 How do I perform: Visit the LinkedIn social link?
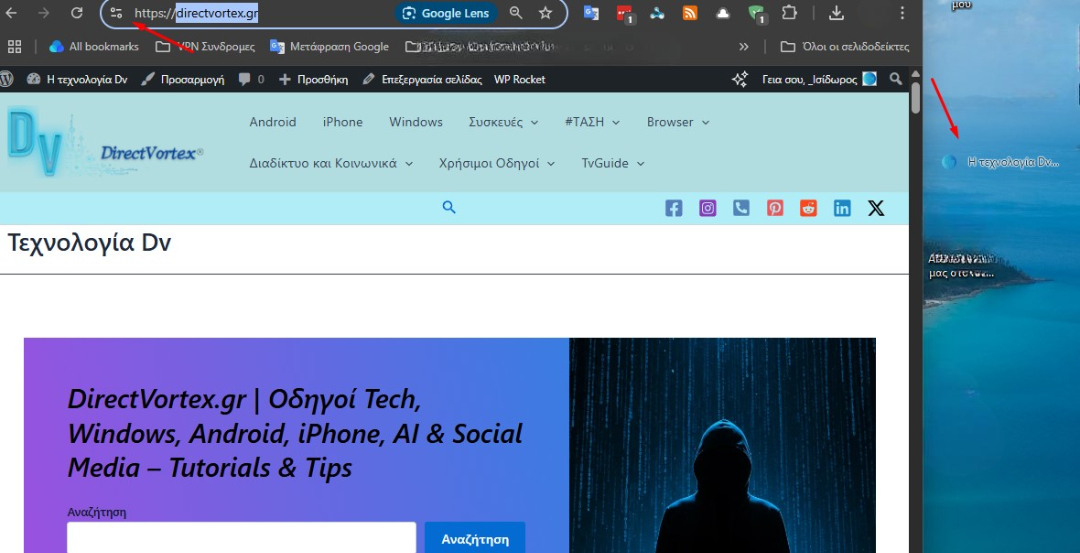pyautogui.click(x=842, y=208)
